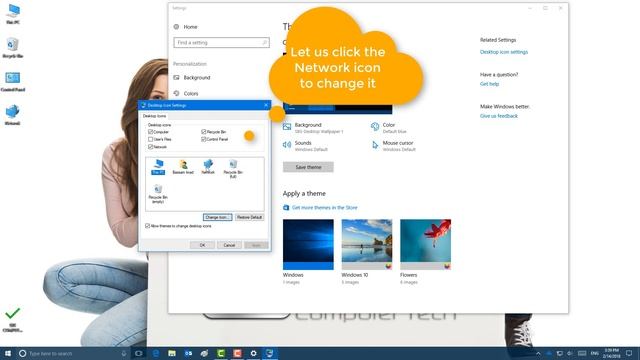Viewport: 640px width, 360px height.
Task: Open the Windows Start menu
Action: point(8,353)
